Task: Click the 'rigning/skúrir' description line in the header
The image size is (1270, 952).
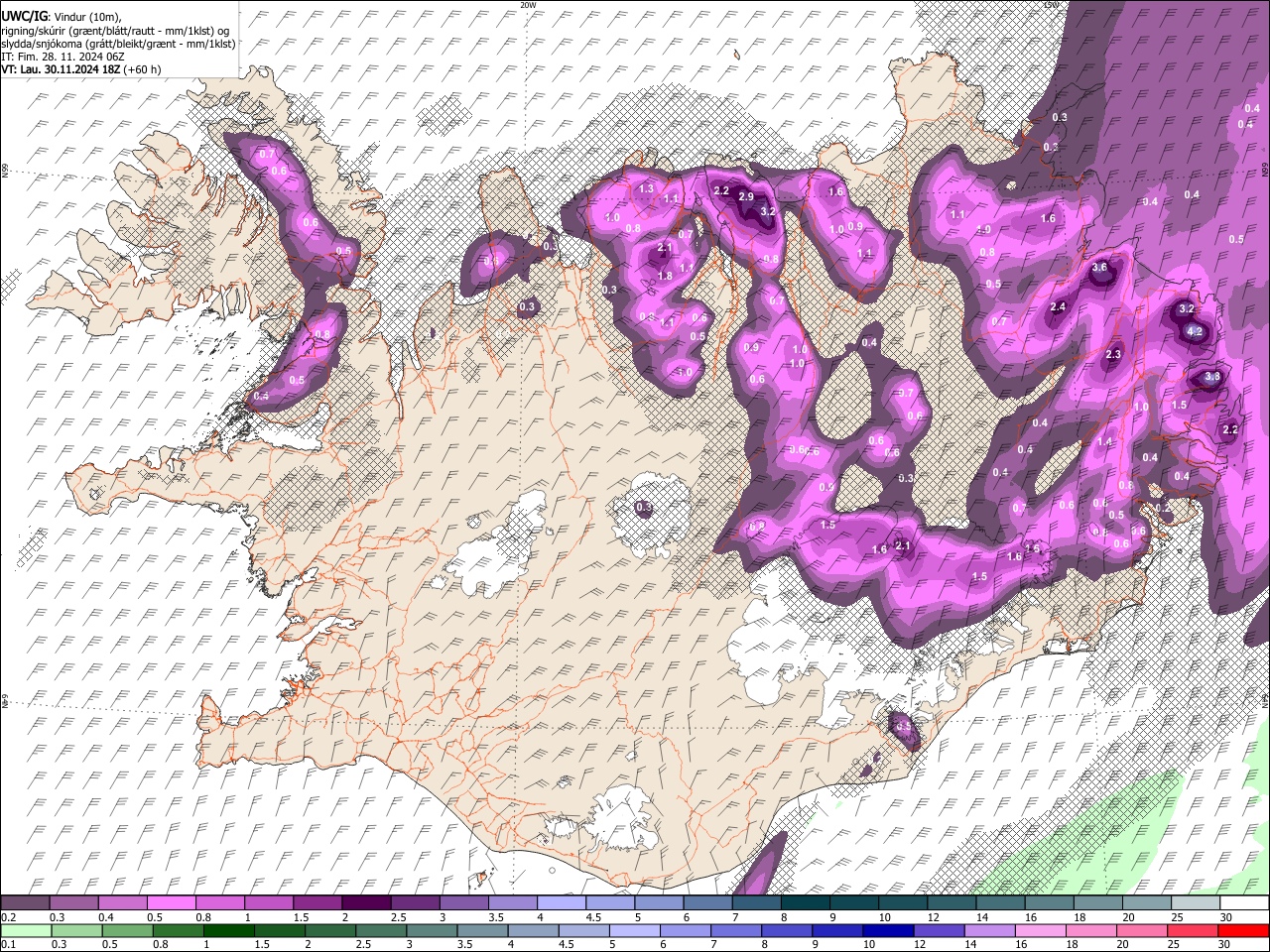Action: [x=116, y=31]
